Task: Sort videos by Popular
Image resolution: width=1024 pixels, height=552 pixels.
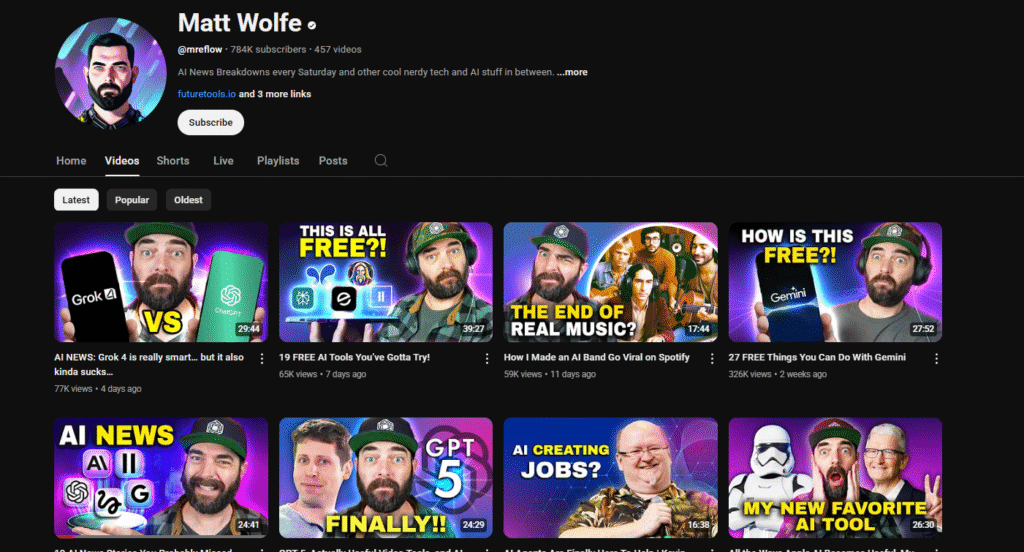Action: tap(132, 200)
